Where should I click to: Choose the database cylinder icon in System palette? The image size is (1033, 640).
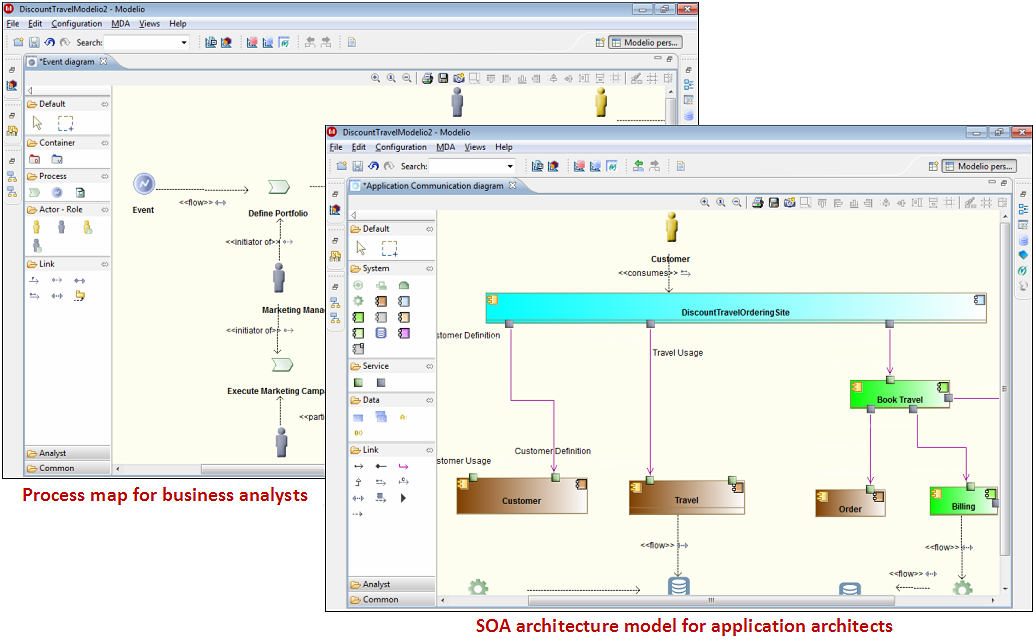[381, 334]
